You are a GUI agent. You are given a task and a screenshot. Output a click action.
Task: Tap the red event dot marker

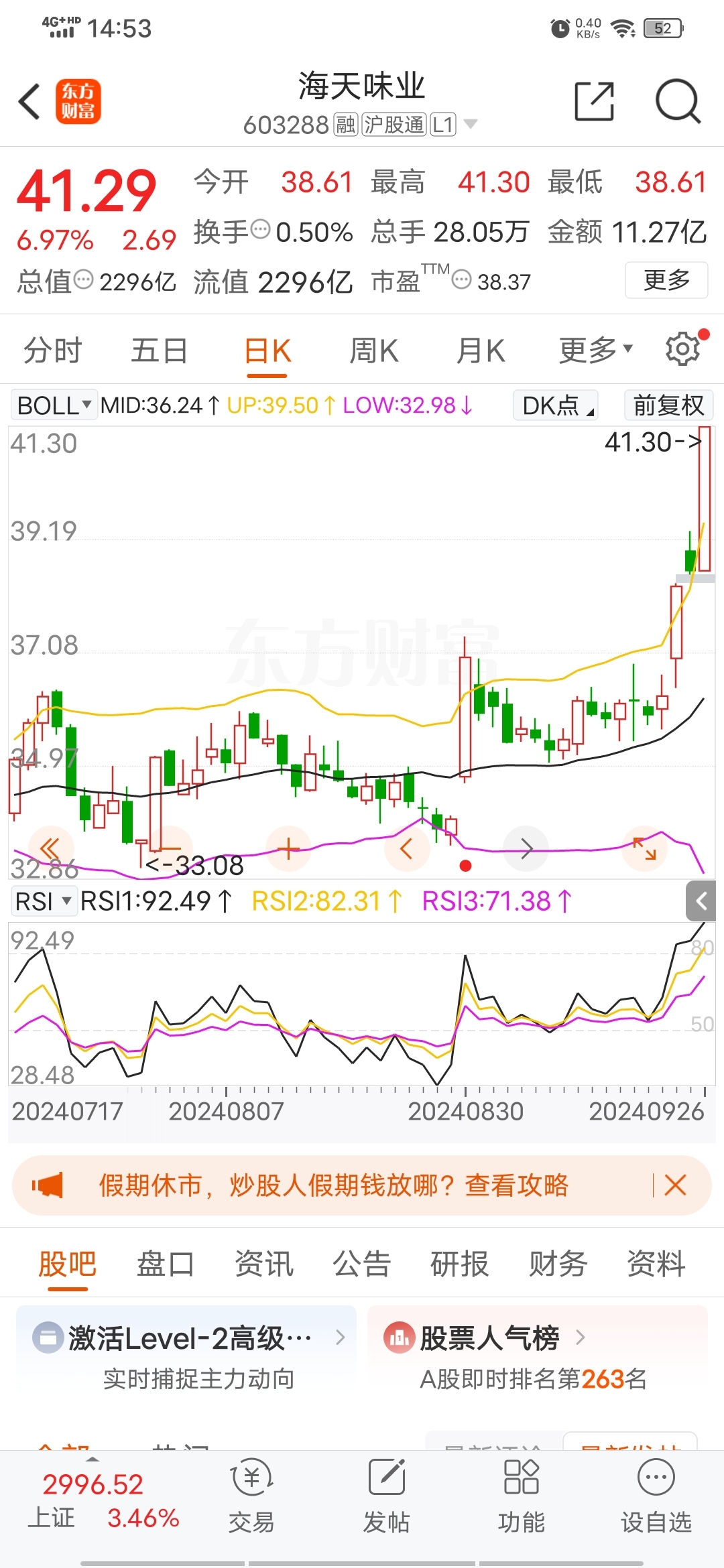click(466, 866)
